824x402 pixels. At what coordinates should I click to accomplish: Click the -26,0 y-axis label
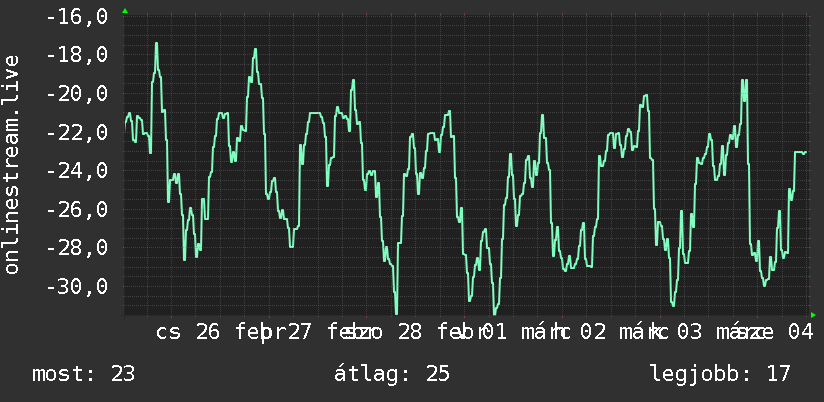click(77, 210)
